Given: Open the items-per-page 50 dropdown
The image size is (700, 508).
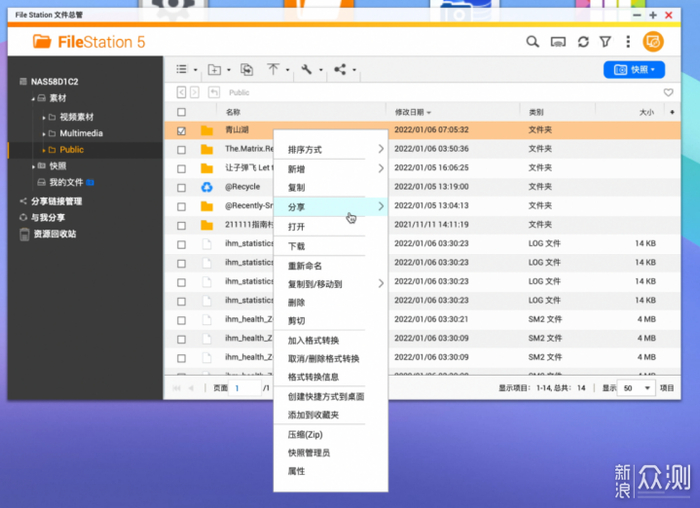Looking at the screenshot, I should (x=636, y=388).
